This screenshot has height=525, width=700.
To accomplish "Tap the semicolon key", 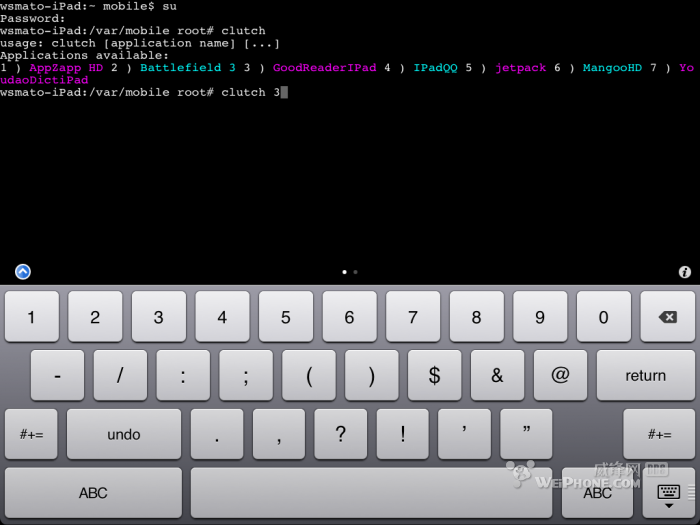I will coord(246,375).
